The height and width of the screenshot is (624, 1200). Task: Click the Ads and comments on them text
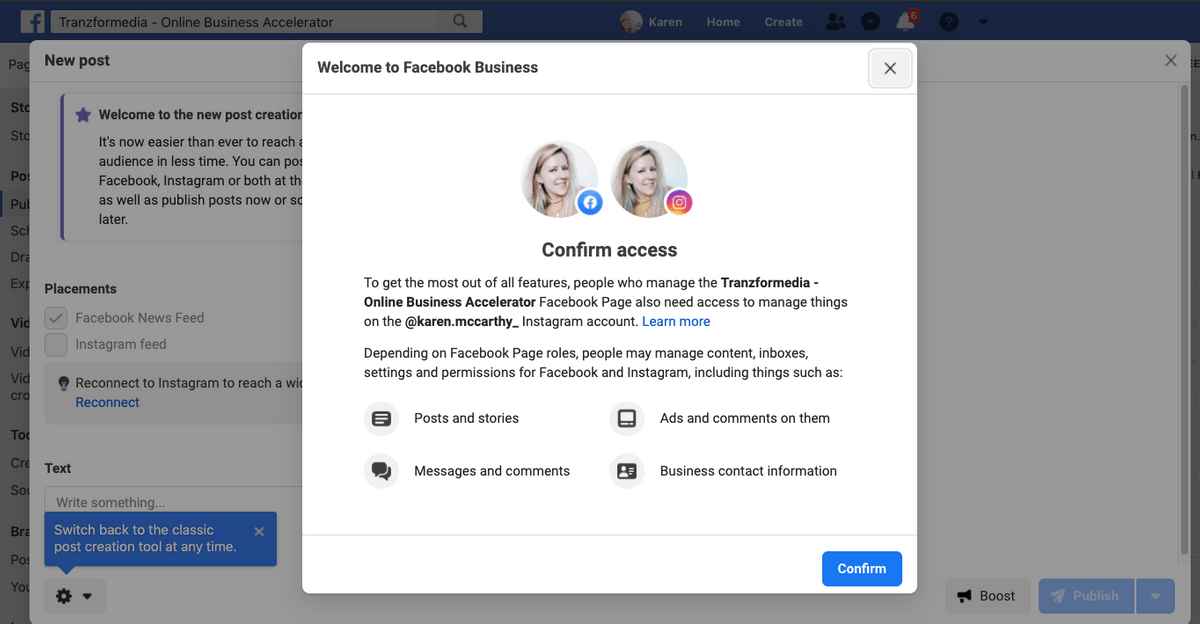tap(745, 418)
